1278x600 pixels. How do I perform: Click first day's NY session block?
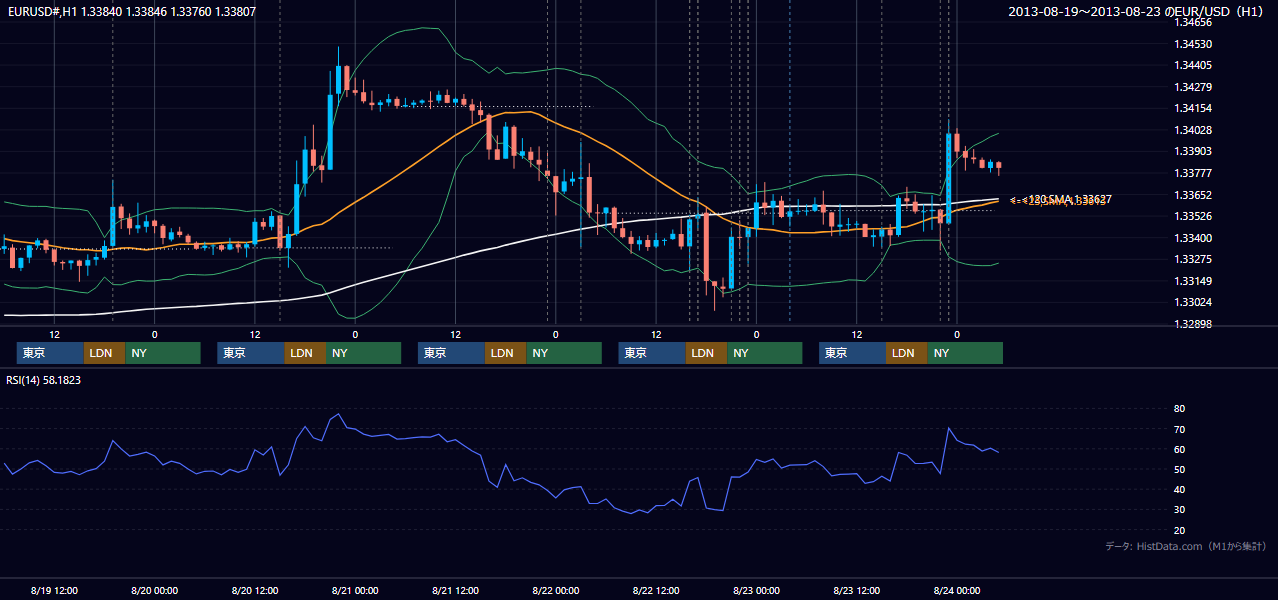pyautogui.click(x=163, y=353)
